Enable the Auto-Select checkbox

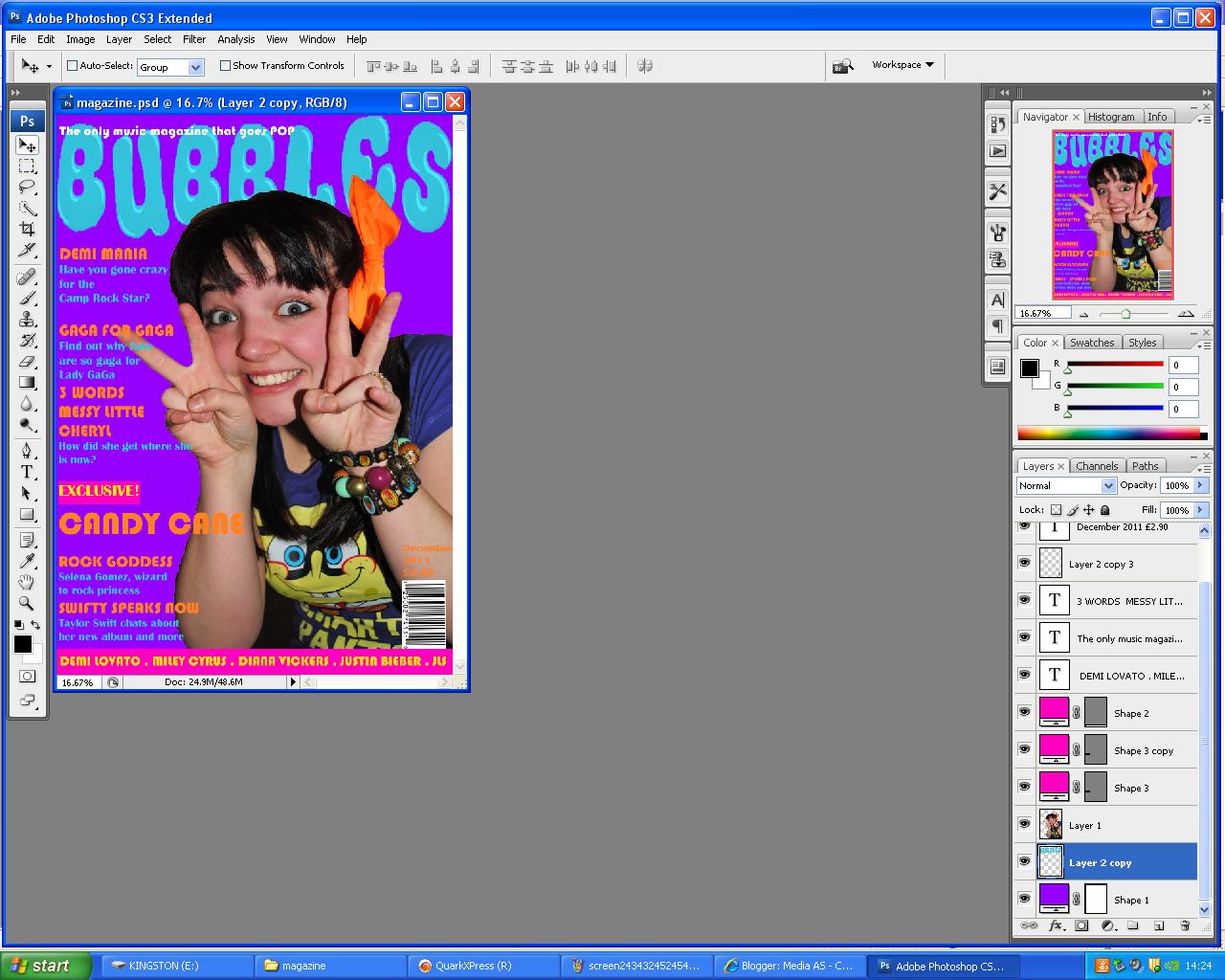click(x=72, y=66)
